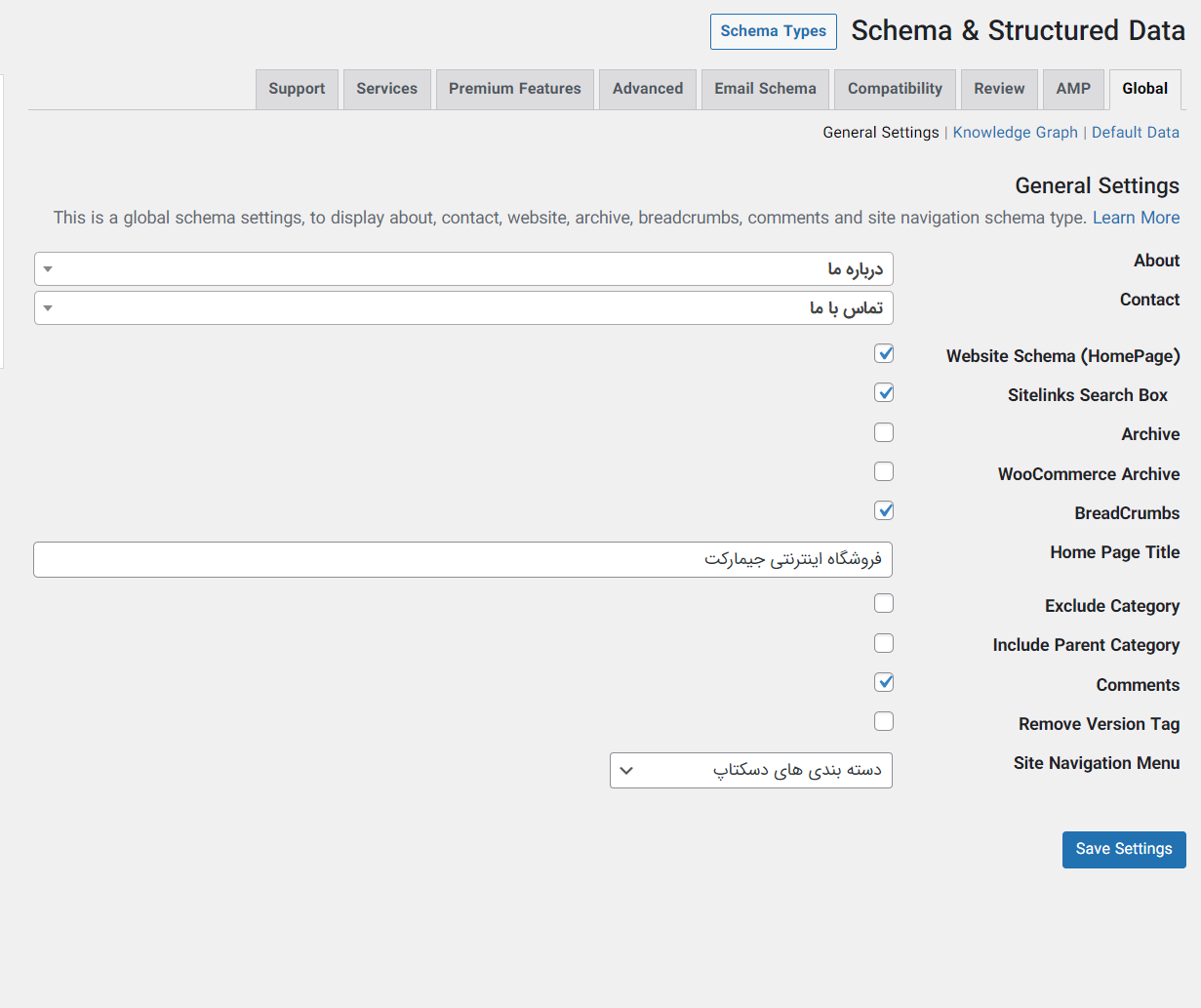Select the Email Schema tab
Screen dimensions: 1201x1008
[x=765, y=89]
